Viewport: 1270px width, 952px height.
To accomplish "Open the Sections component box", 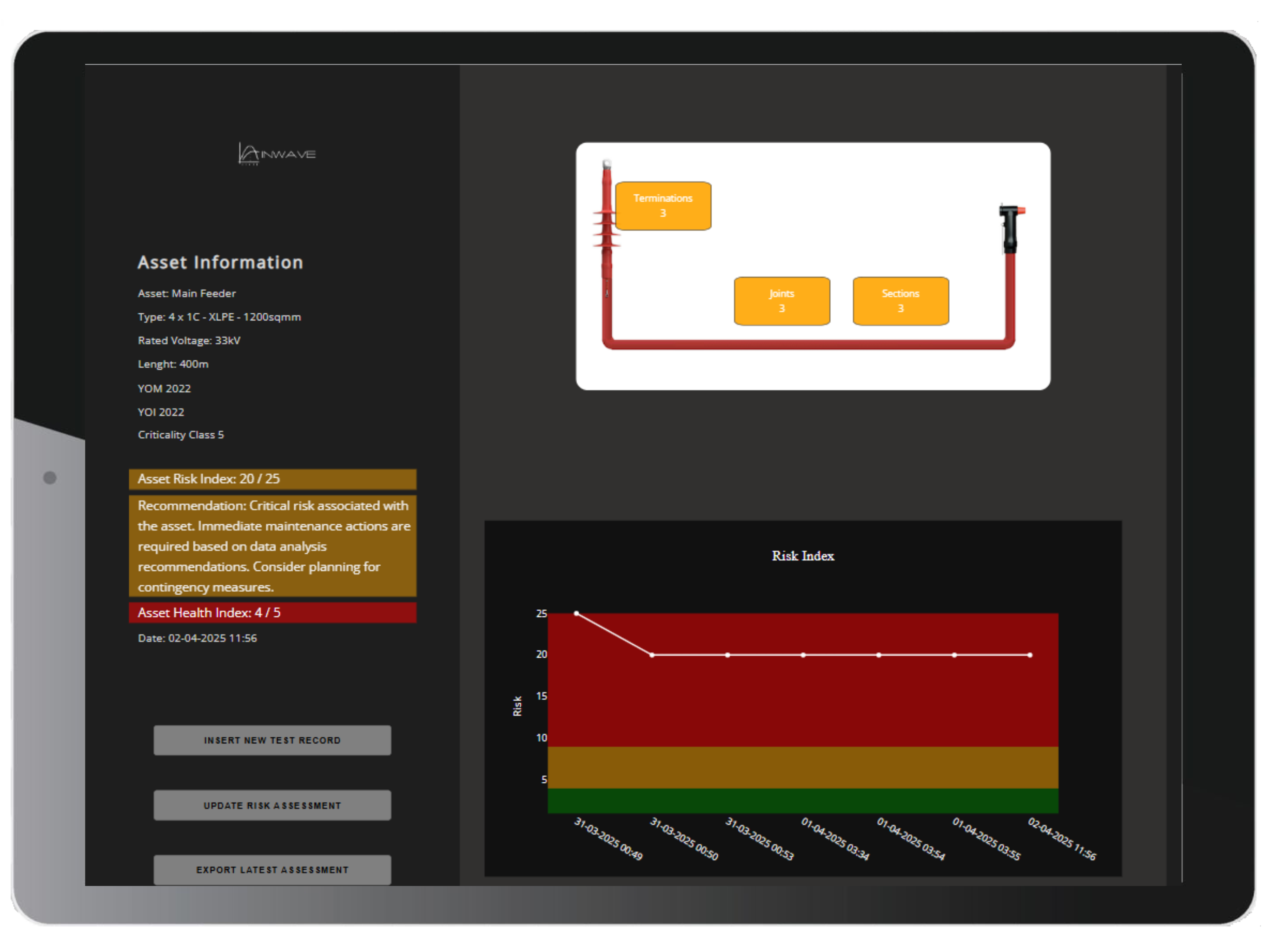I will 901,301.
